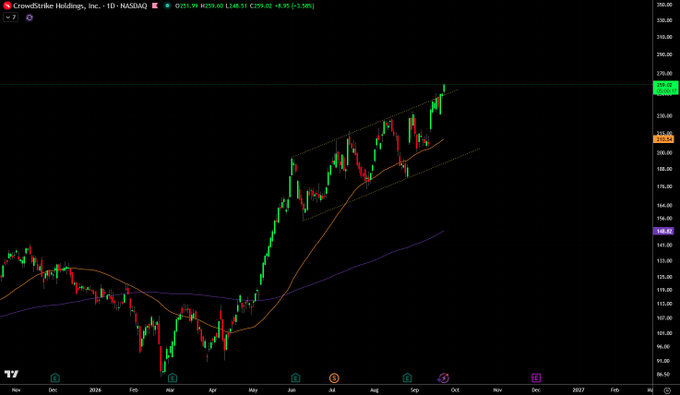The image size is (680, 395).
Task: Click the pink flag icon beside NASDAQ
Action: [x=155, y=6]
